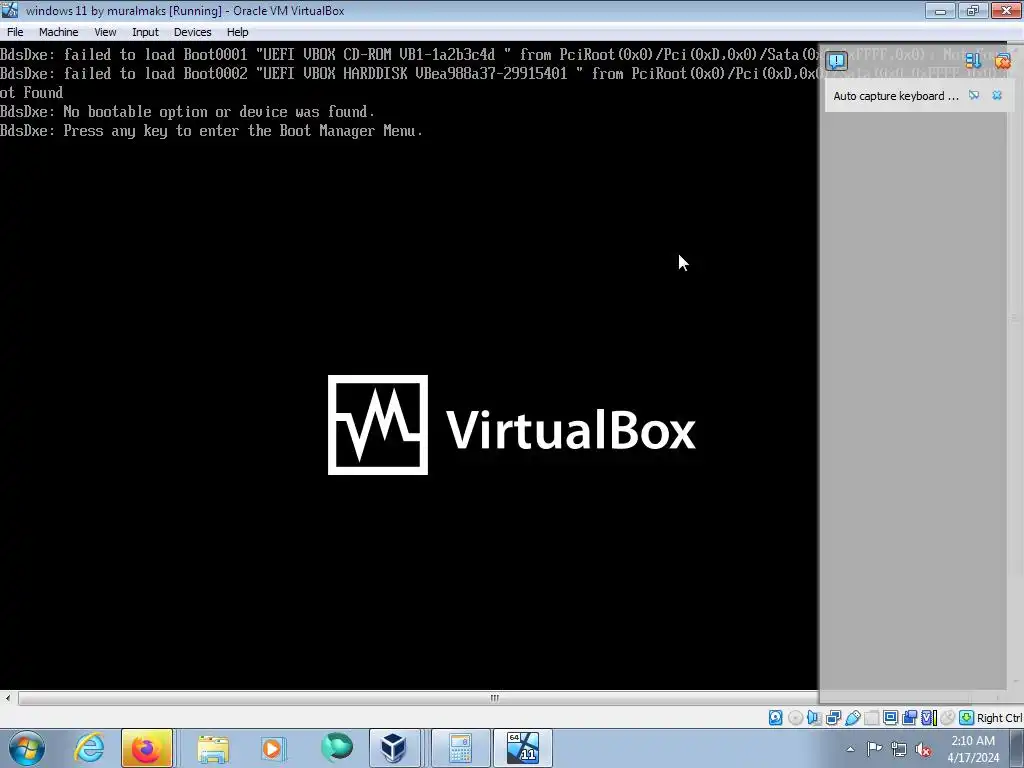The height and width of the screenshot is (768, 1024).
Task: Click the optical disk status icon
Action: (x=795, y=718)
